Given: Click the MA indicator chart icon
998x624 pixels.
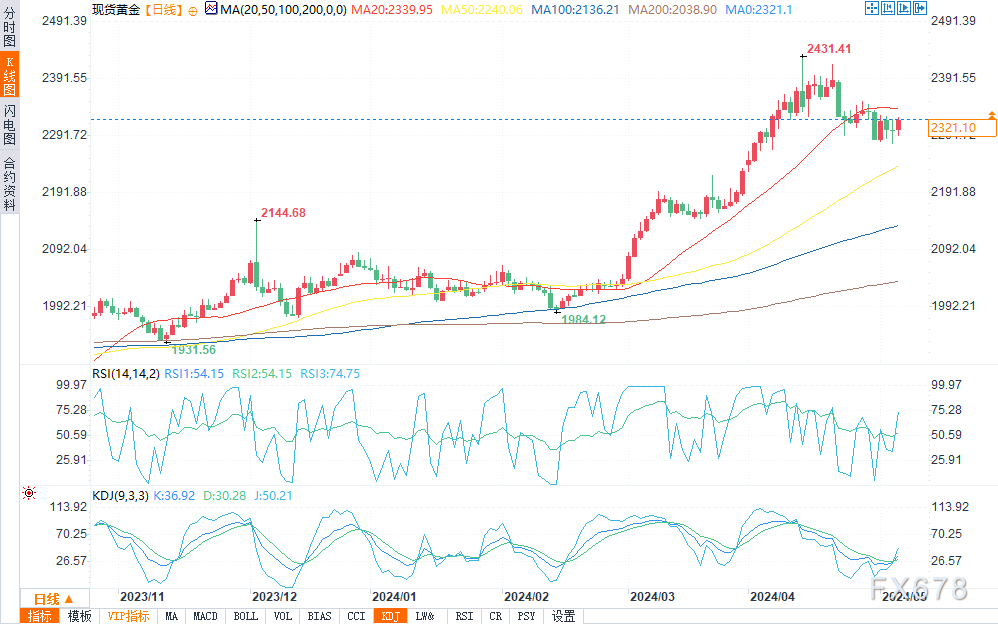Looking at the screenshot, I should (209, 9).
